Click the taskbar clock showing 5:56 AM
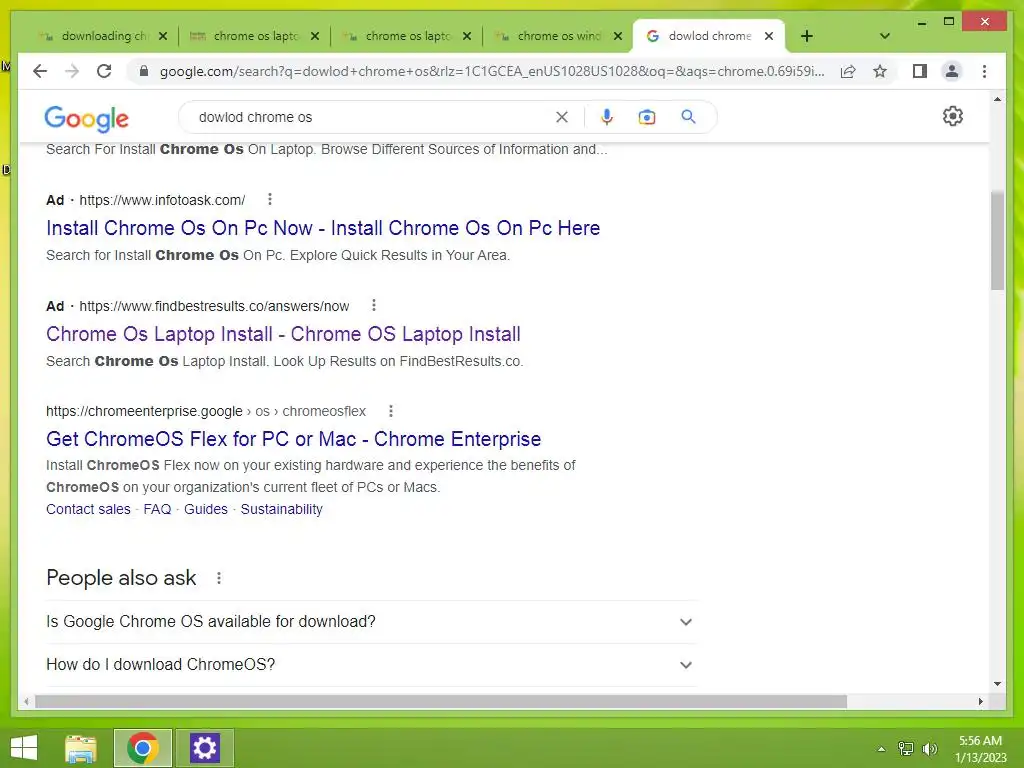Screen dimensions: 1024x768 (x=980, y=749)
